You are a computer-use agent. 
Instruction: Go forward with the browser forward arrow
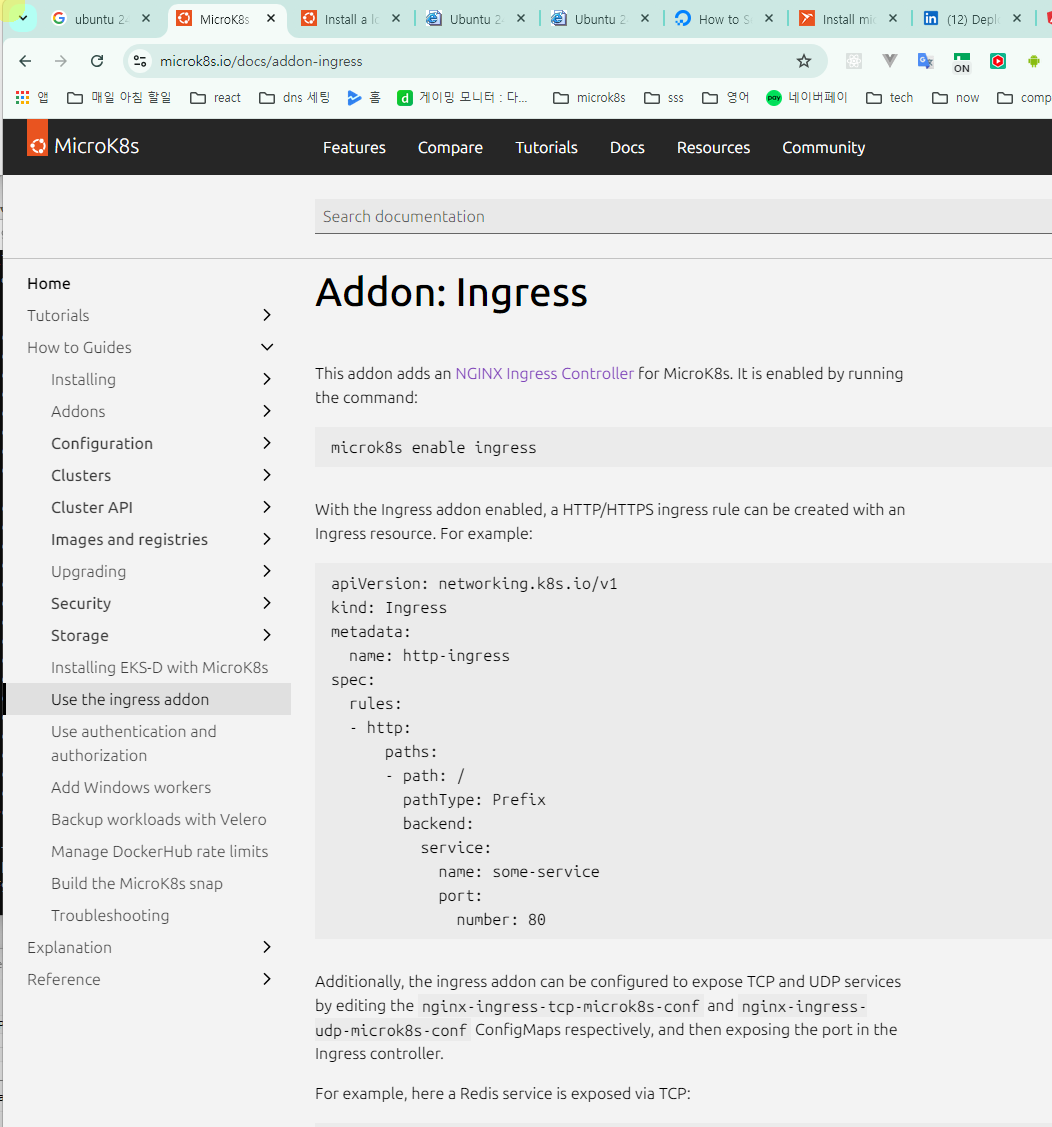61,61
